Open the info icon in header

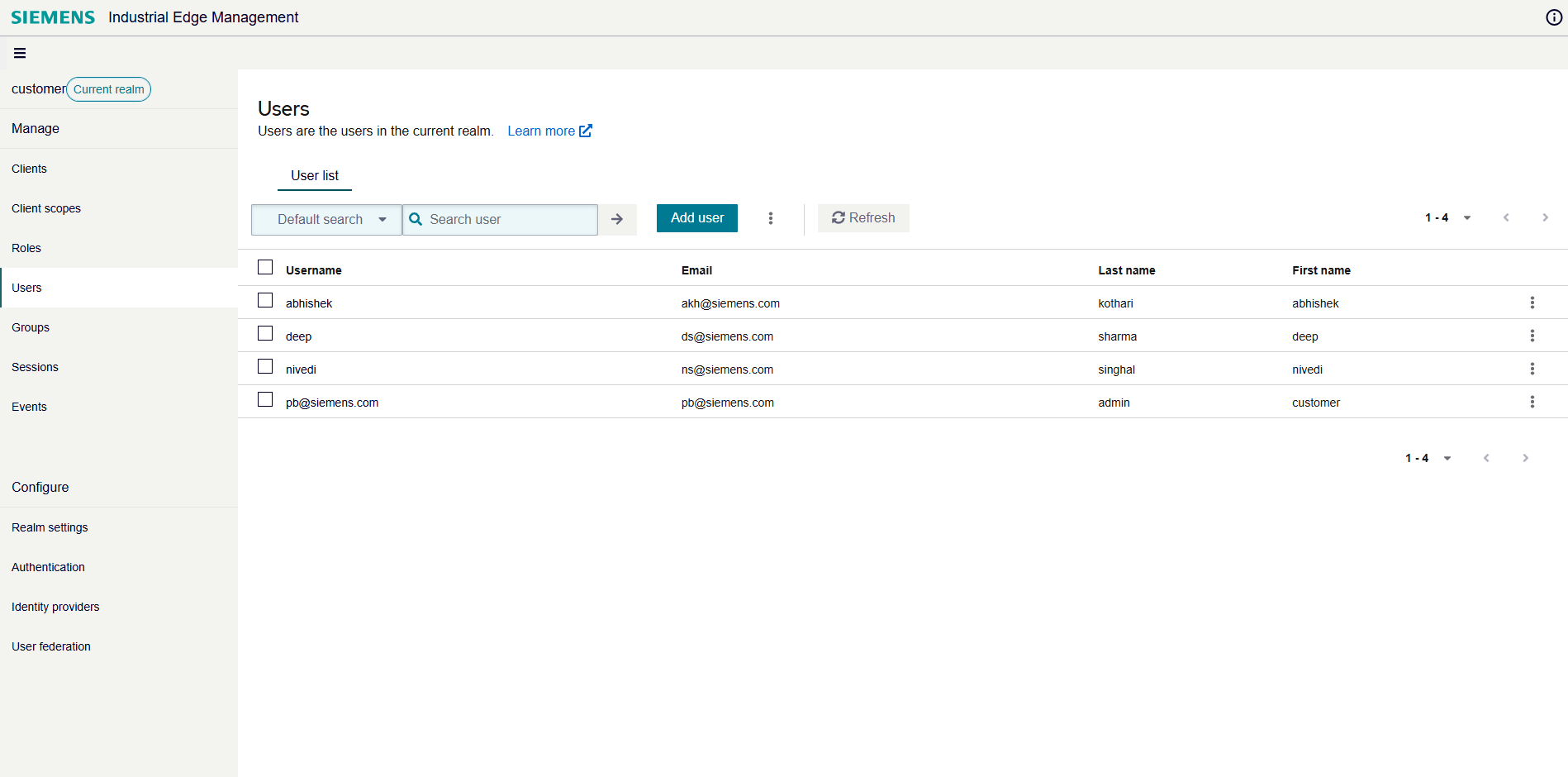pyautogui.click(x=1553, y=17)
